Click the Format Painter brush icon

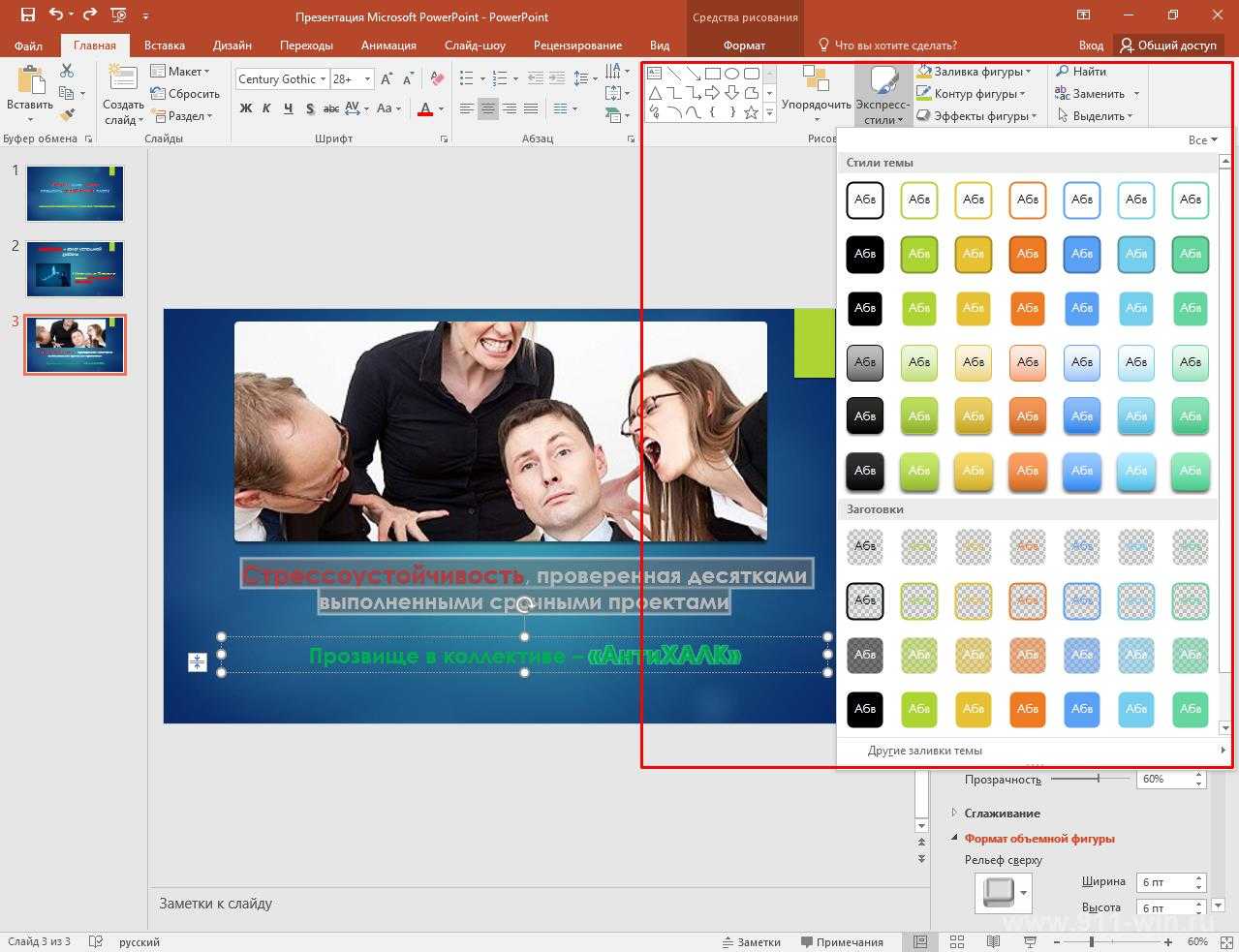[67, 115]
